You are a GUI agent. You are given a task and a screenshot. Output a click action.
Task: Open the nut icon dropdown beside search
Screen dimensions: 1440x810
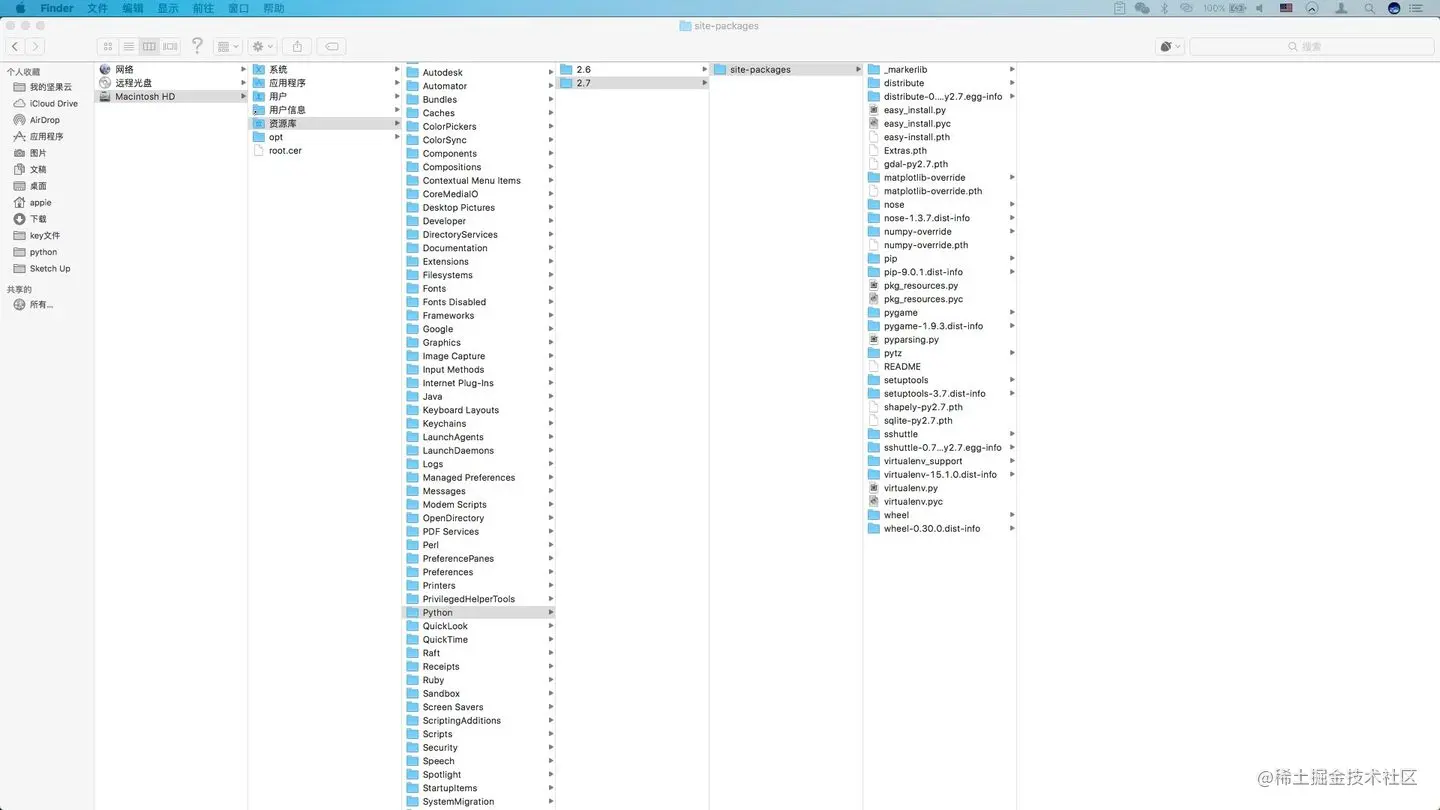pyautogui.click(x=1169, y=46)
